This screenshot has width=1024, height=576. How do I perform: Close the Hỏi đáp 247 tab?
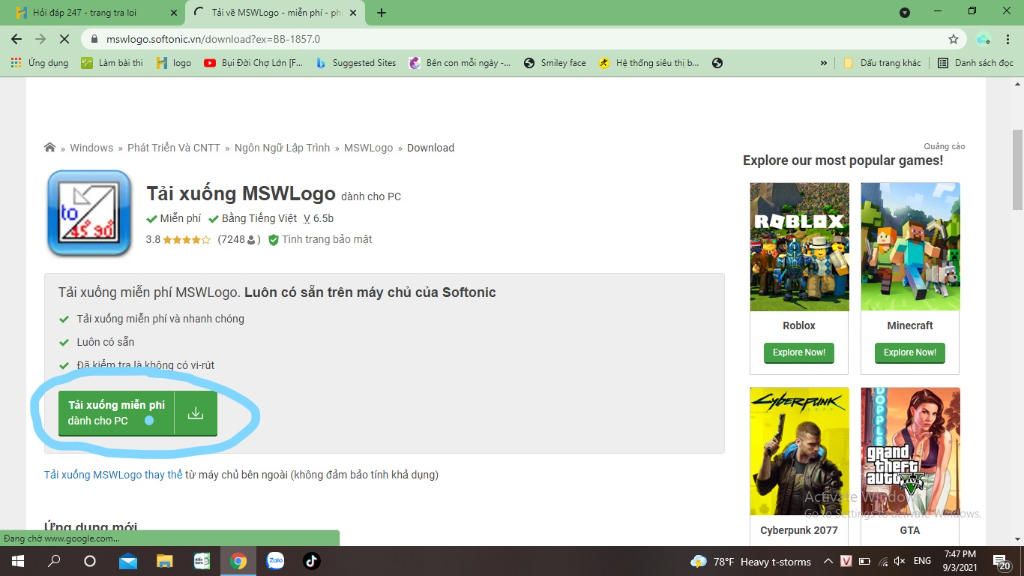click(173, 12)
